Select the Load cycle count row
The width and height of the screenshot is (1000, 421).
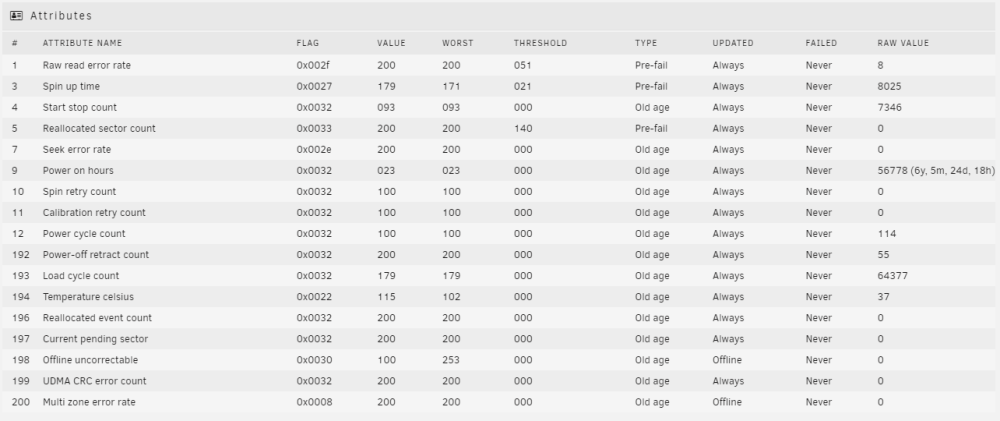pyautogui.click(x=500, y=276)
